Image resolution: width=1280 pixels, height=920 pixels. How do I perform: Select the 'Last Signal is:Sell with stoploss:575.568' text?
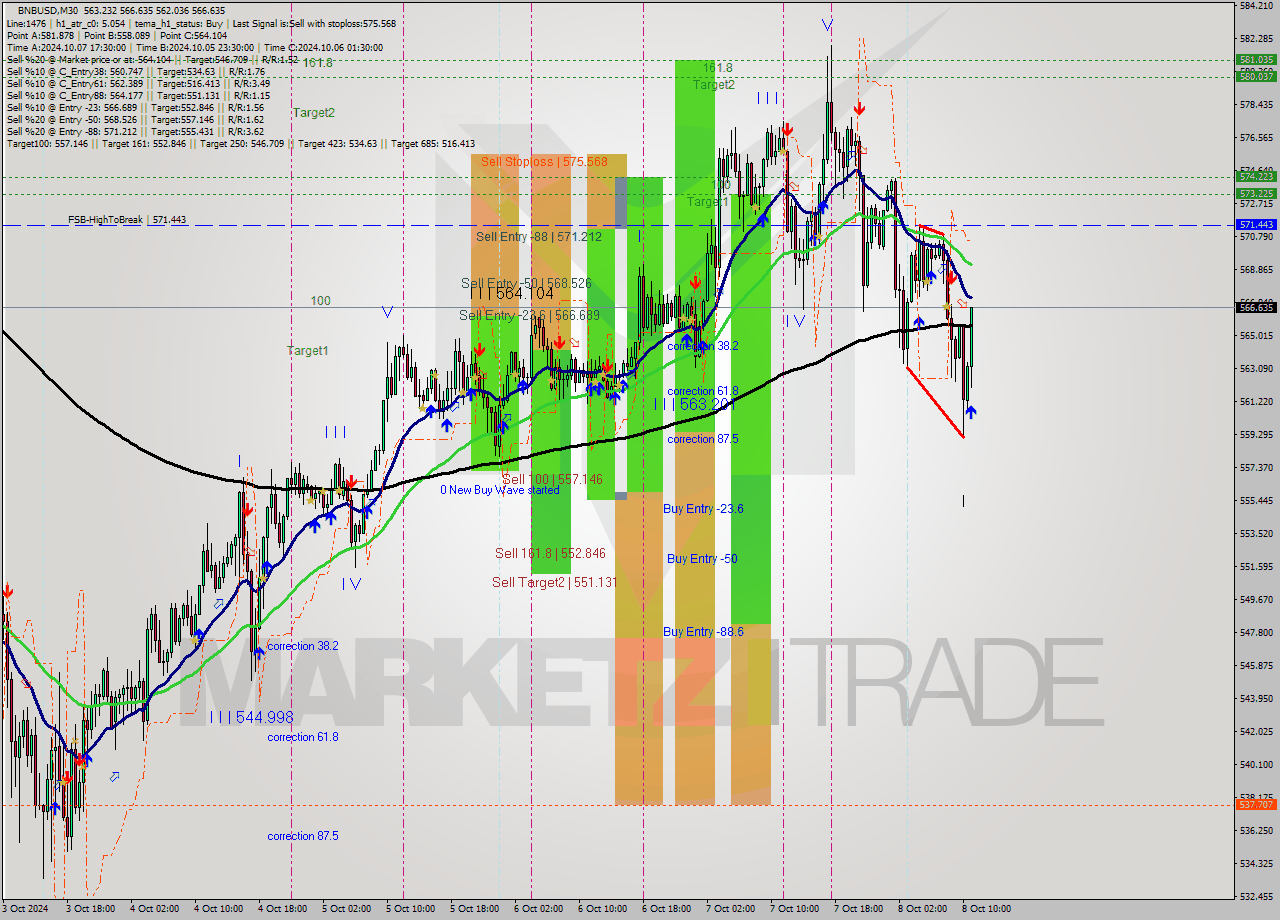[x=314, y=23]
